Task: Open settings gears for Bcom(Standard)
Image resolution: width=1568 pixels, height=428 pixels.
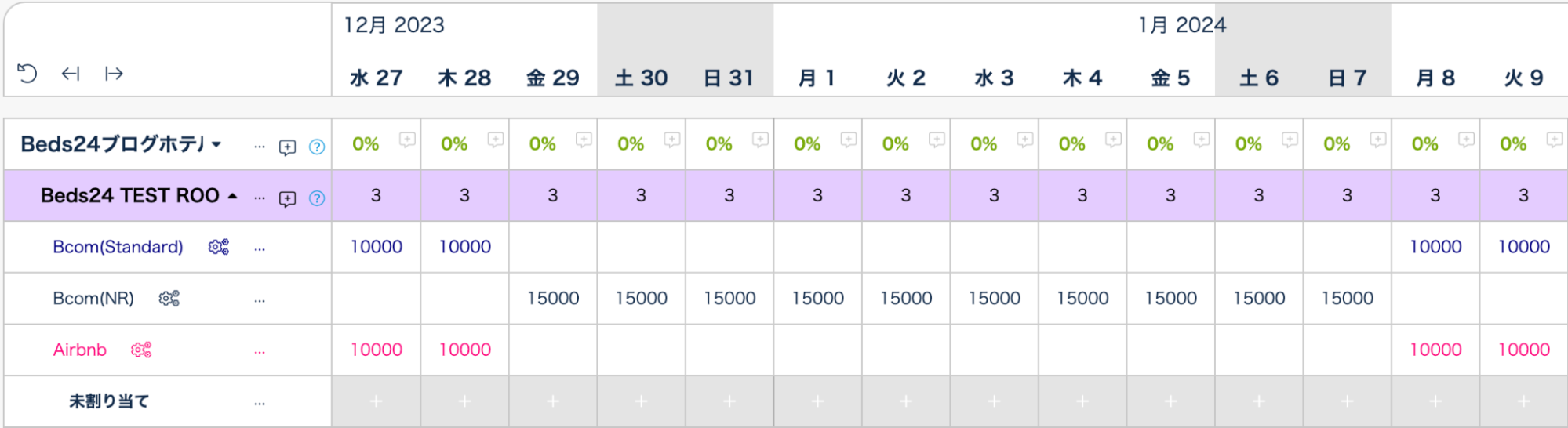Action: coord(218,247)
